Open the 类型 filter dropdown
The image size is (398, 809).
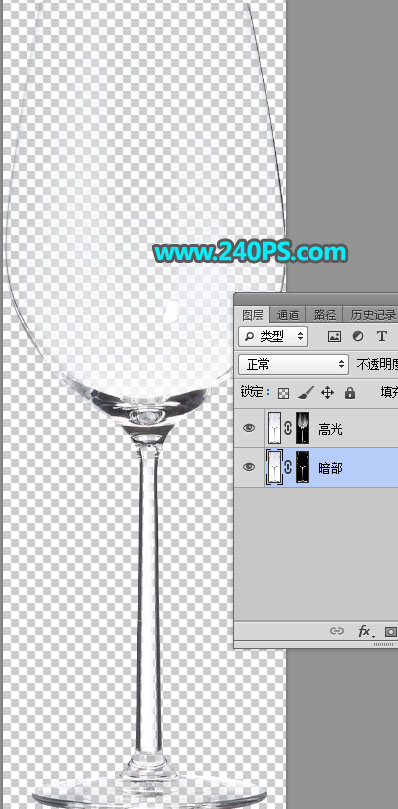tap(273, 336)
